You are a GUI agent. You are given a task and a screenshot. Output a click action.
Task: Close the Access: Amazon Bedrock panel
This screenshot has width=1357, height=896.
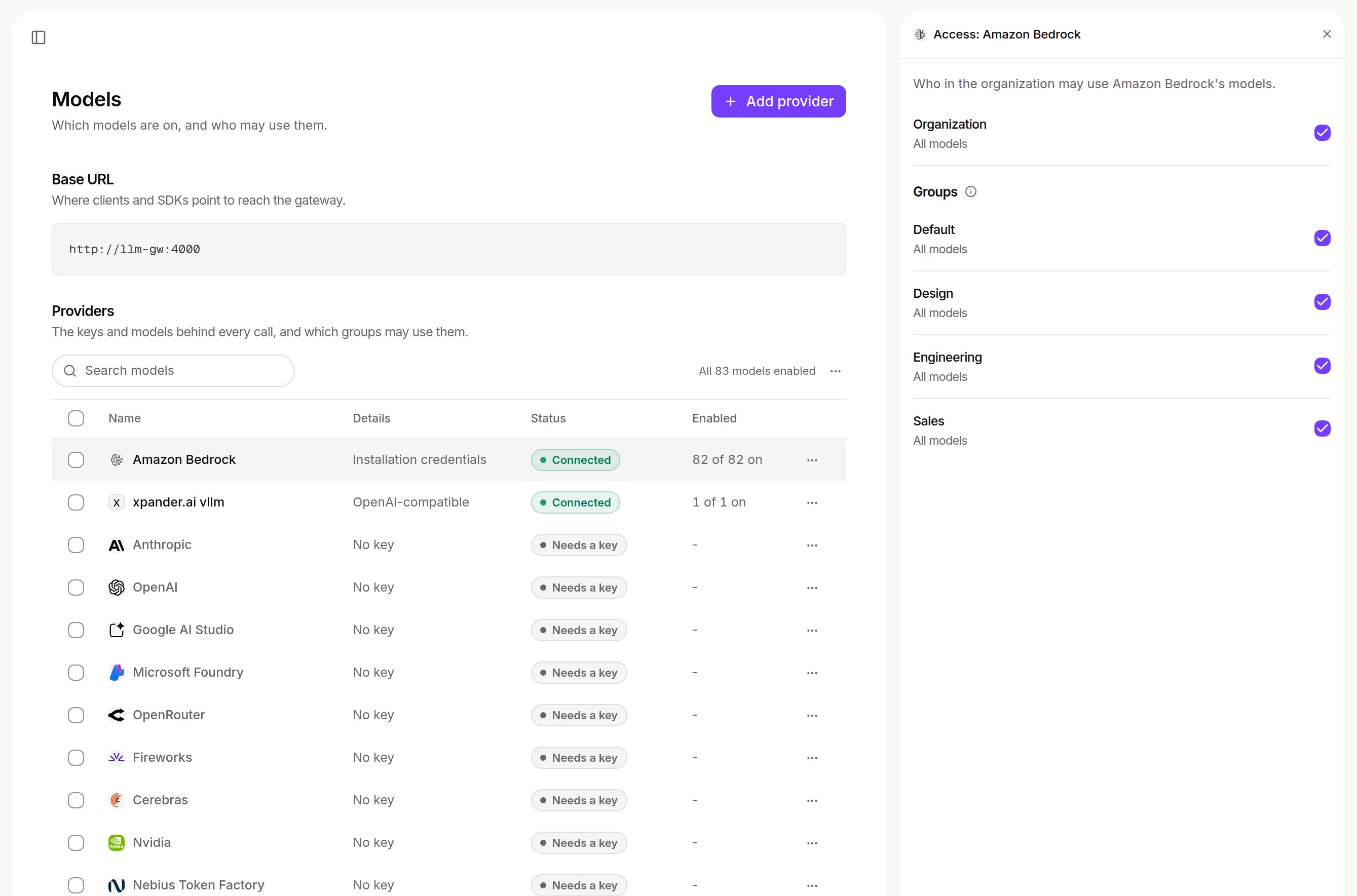[1327, 34]
